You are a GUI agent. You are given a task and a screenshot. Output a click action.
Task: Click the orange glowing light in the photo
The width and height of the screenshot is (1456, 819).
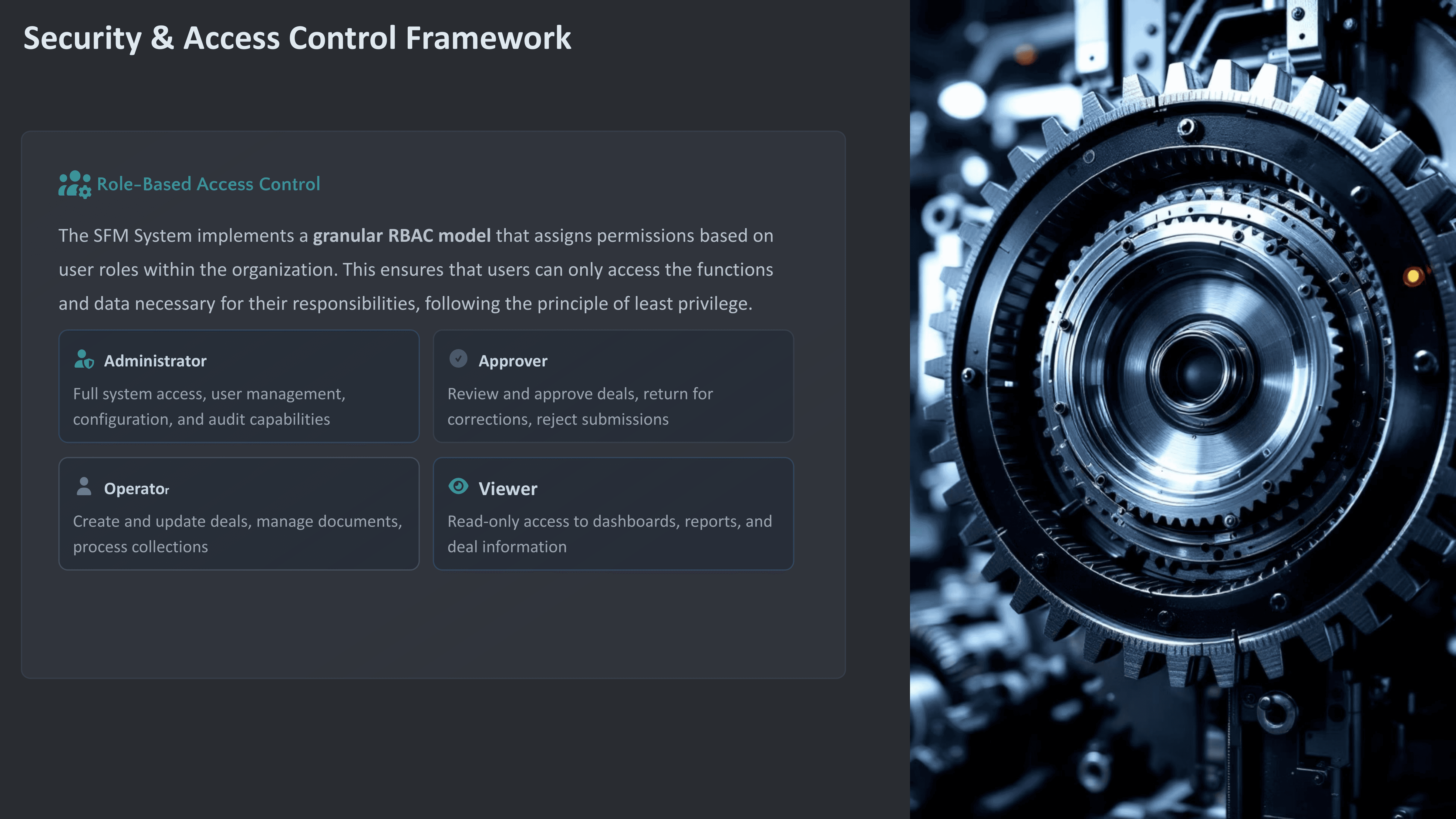point(1413,276)
